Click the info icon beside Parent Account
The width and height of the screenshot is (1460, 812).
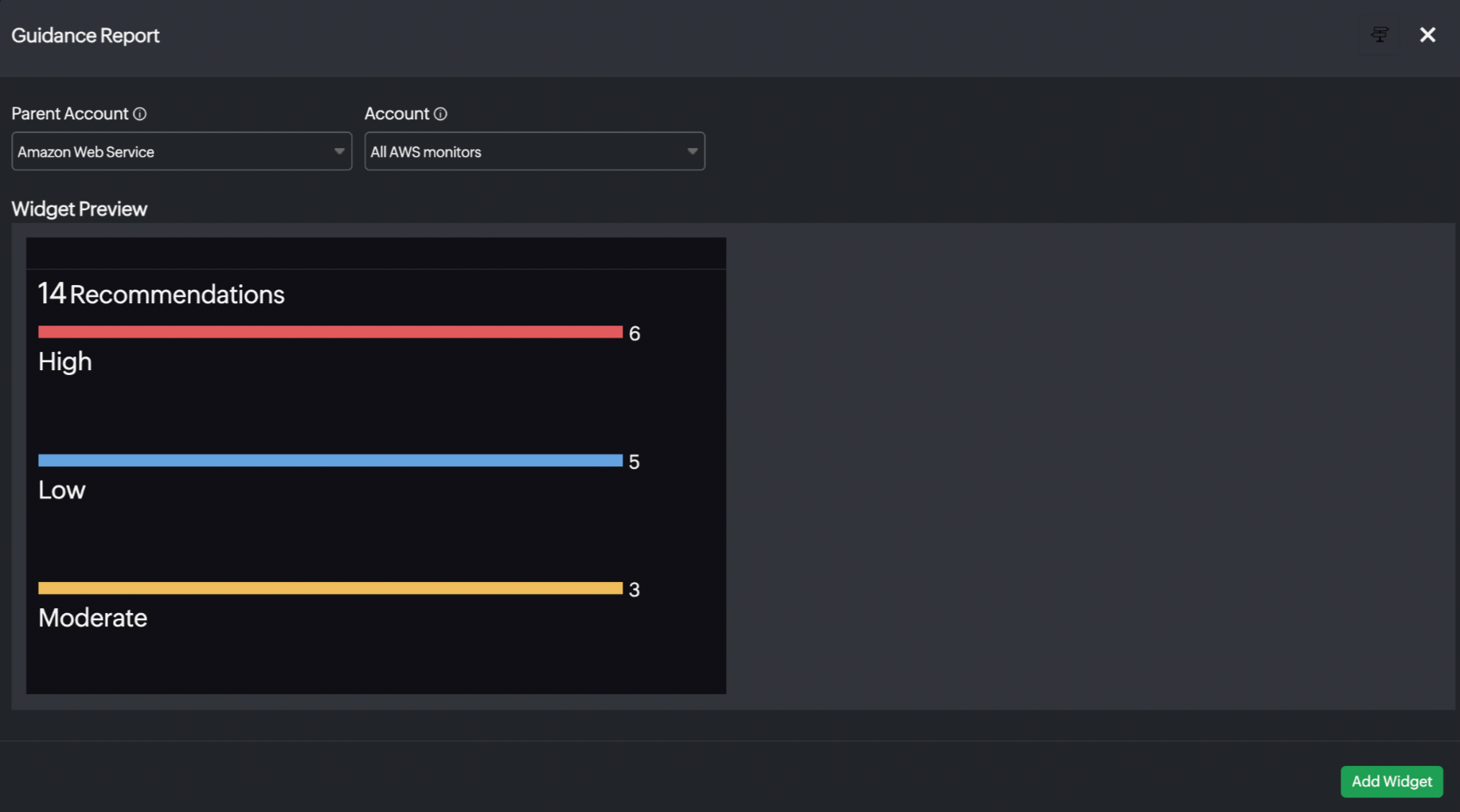pyautogui.click(x=140, y=114)
